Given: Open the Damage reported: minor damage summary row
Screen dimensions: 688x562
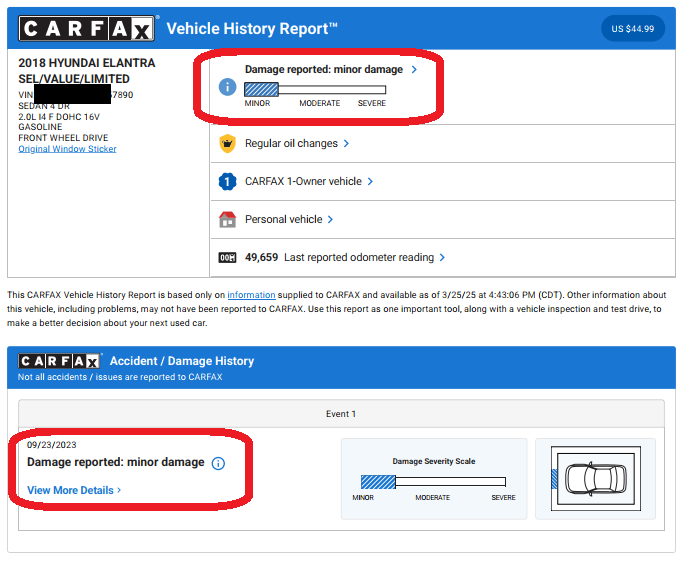Looking at the screenshot, I should (324, 69).
